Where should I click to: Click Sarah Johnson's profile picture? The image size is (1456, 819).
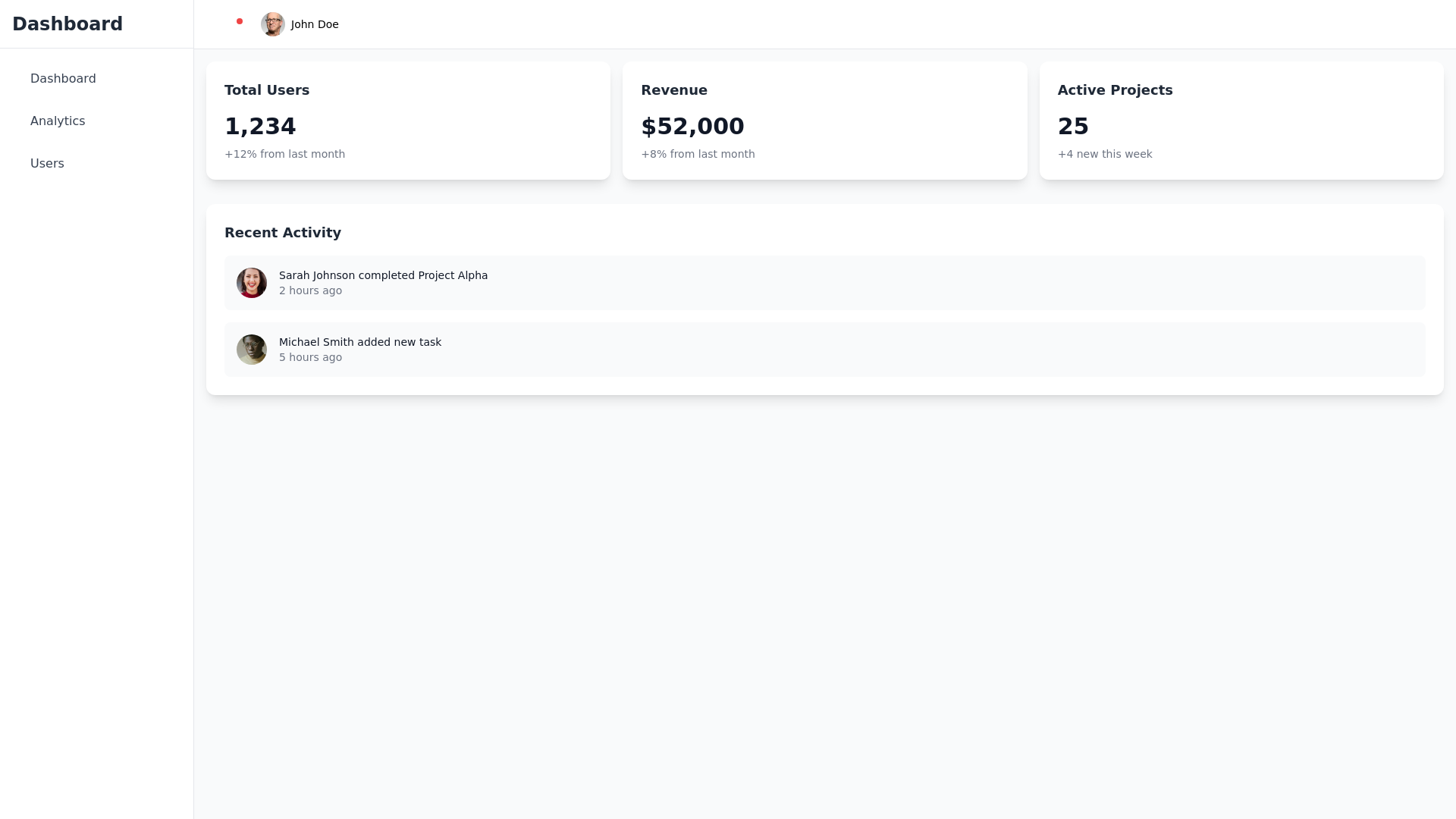pos(252,282)
